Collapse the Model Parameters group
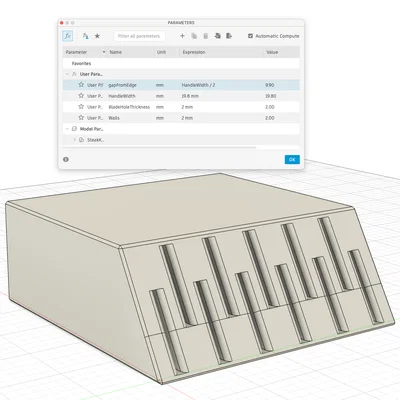400x400 pixels. point(67,129)
